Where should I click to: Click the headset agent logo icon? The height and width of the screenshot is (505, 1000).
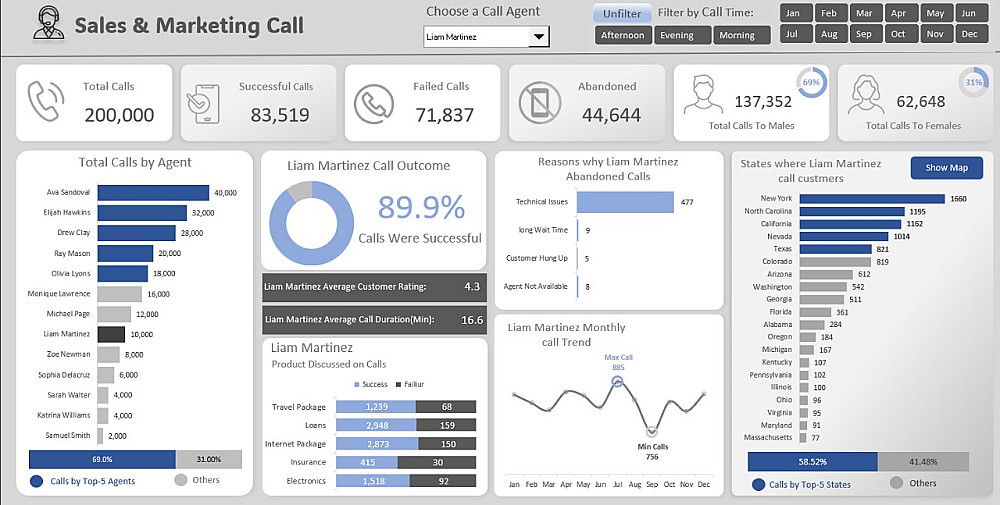[48, 23]
